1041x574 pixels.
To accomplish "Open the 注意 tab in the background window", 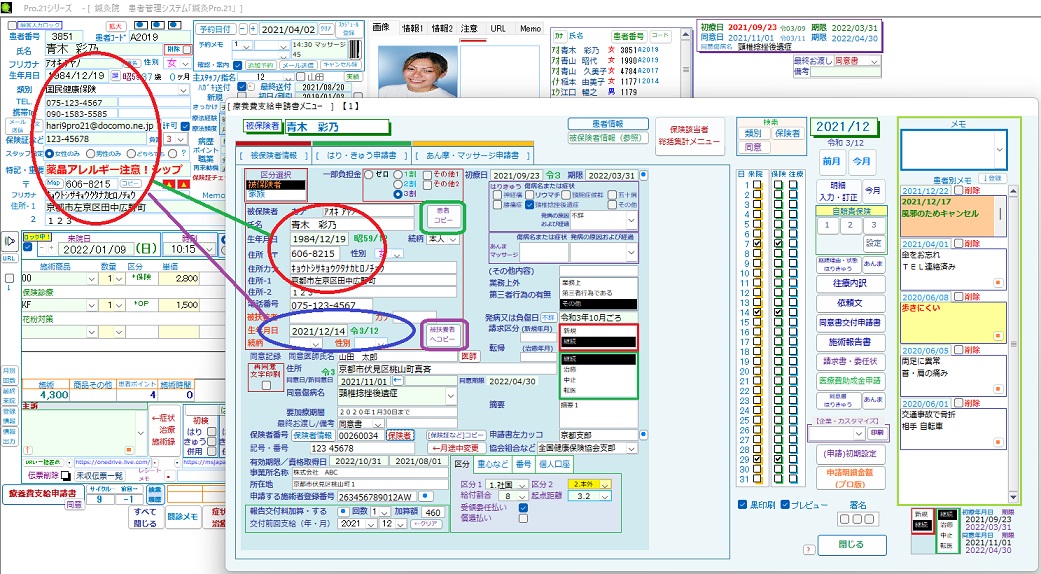I will tap(469, 29).
